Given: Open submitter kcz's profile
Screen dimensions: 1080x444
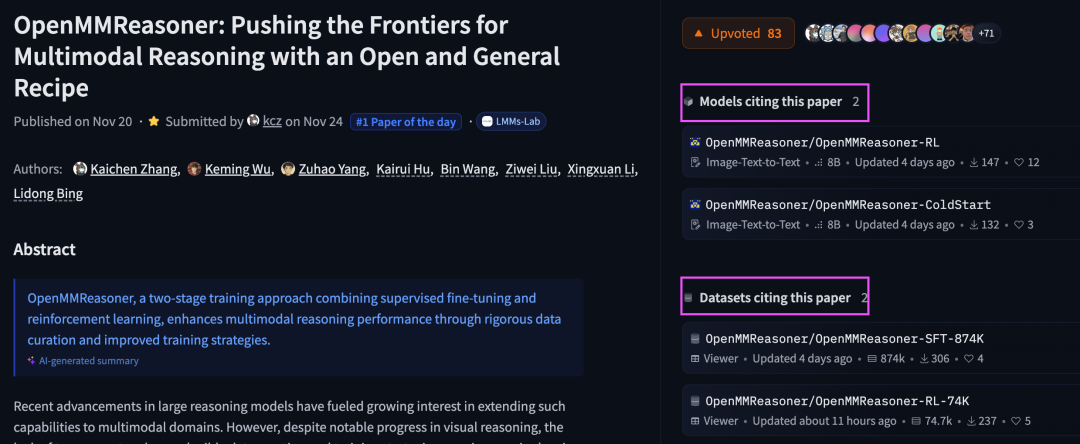Looking at the screenshot, I should click(x=271, y=122).
